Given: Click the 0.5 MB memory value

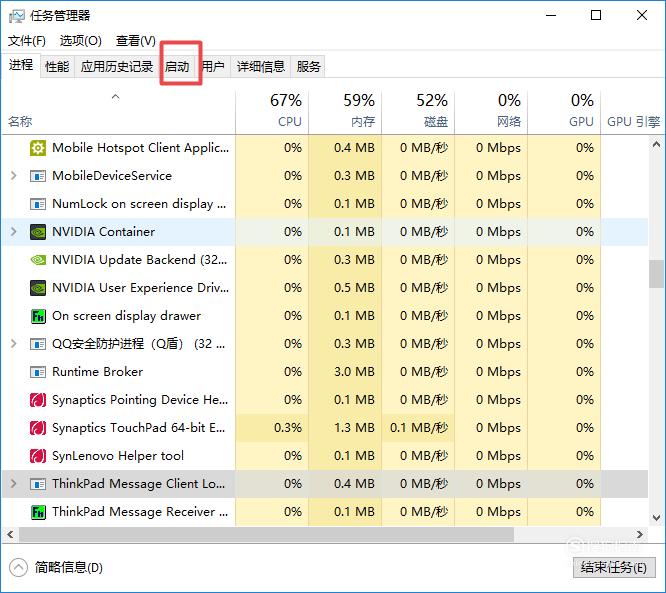Looking at the screenshot, I should coord(354,288).
